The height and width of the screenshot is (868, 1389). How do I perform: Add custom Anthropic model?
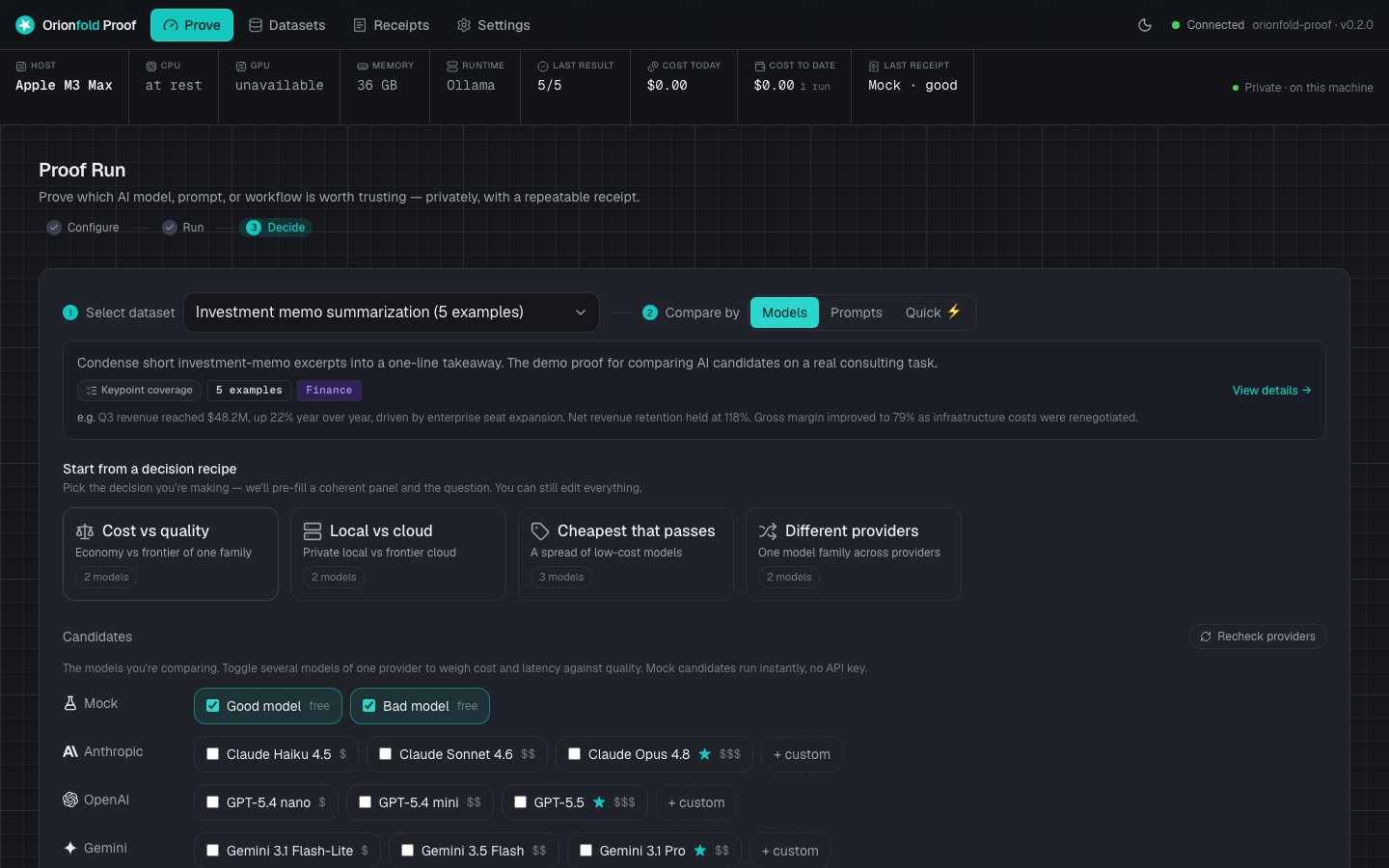(802, 754)
